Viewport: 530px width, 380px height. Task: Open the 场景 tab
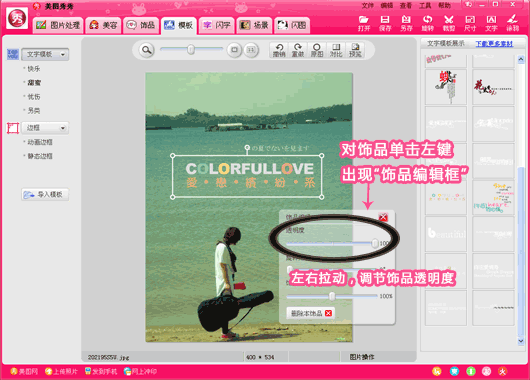[x=254, y=25]
